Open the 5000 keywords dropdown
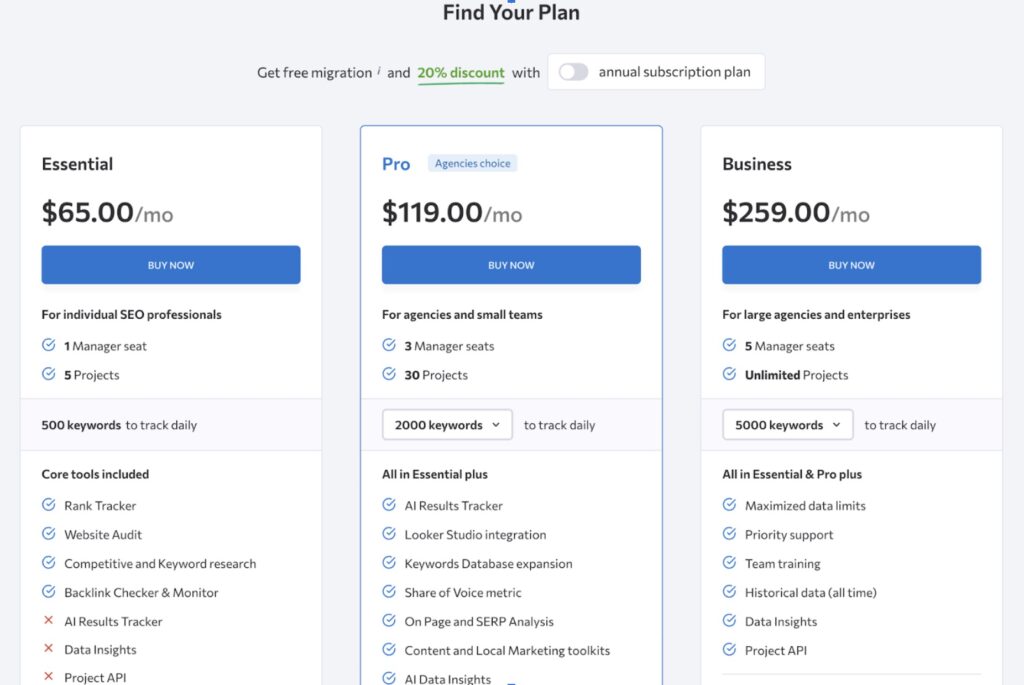This screenshot has width=1024, height=685. pos(788,425)
